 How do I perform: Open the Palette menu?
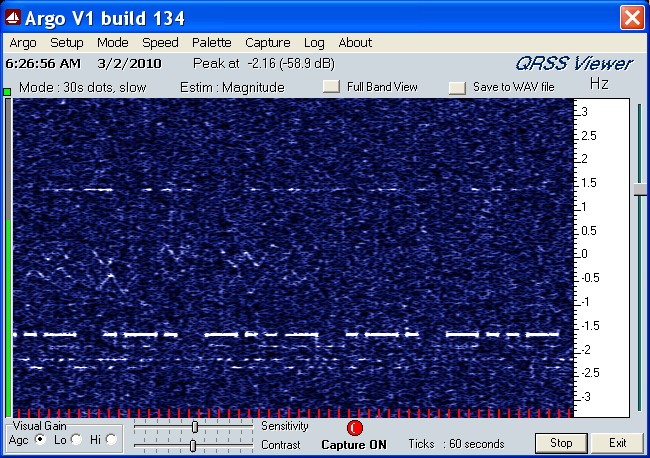click(212, 43)
